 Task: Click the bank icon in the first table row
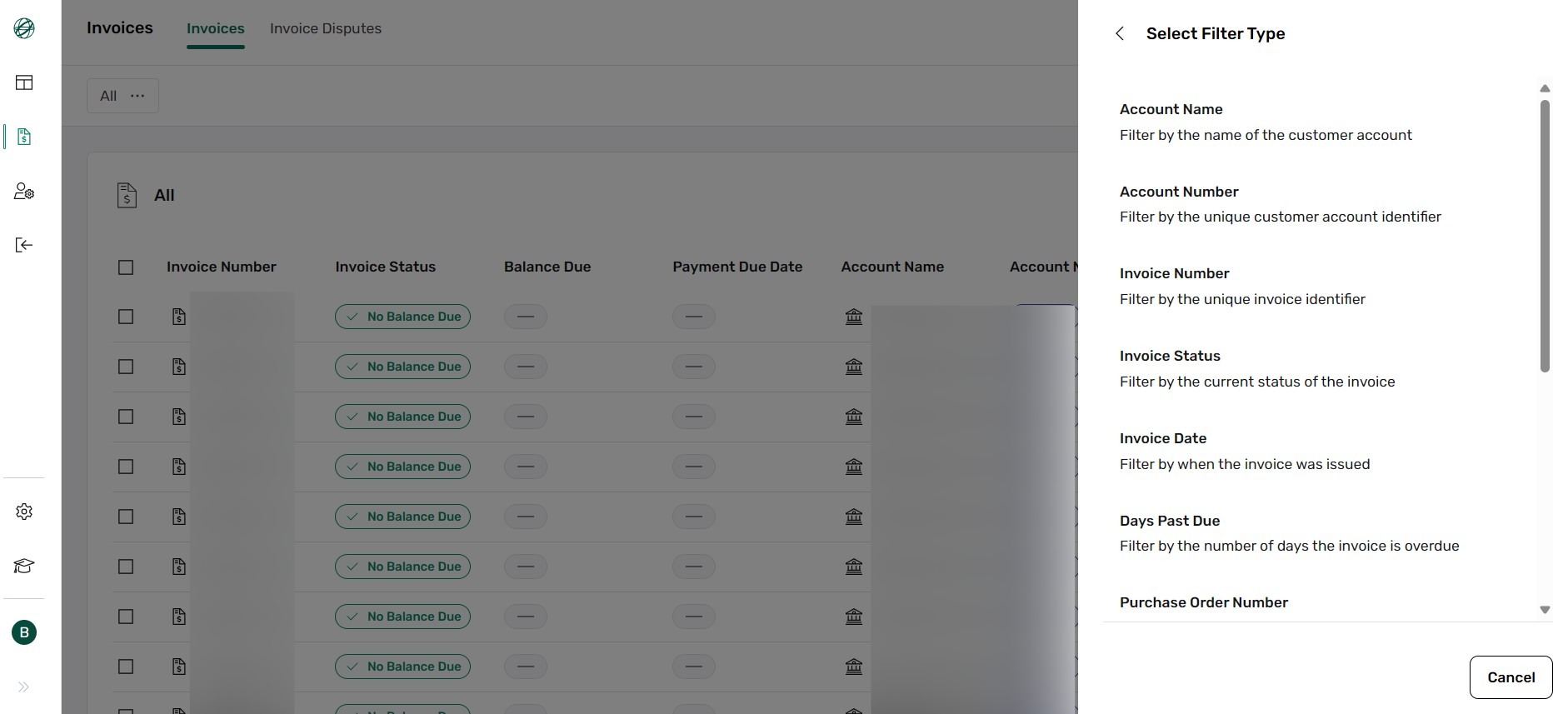pyautogui.click(x=854, y=317)
